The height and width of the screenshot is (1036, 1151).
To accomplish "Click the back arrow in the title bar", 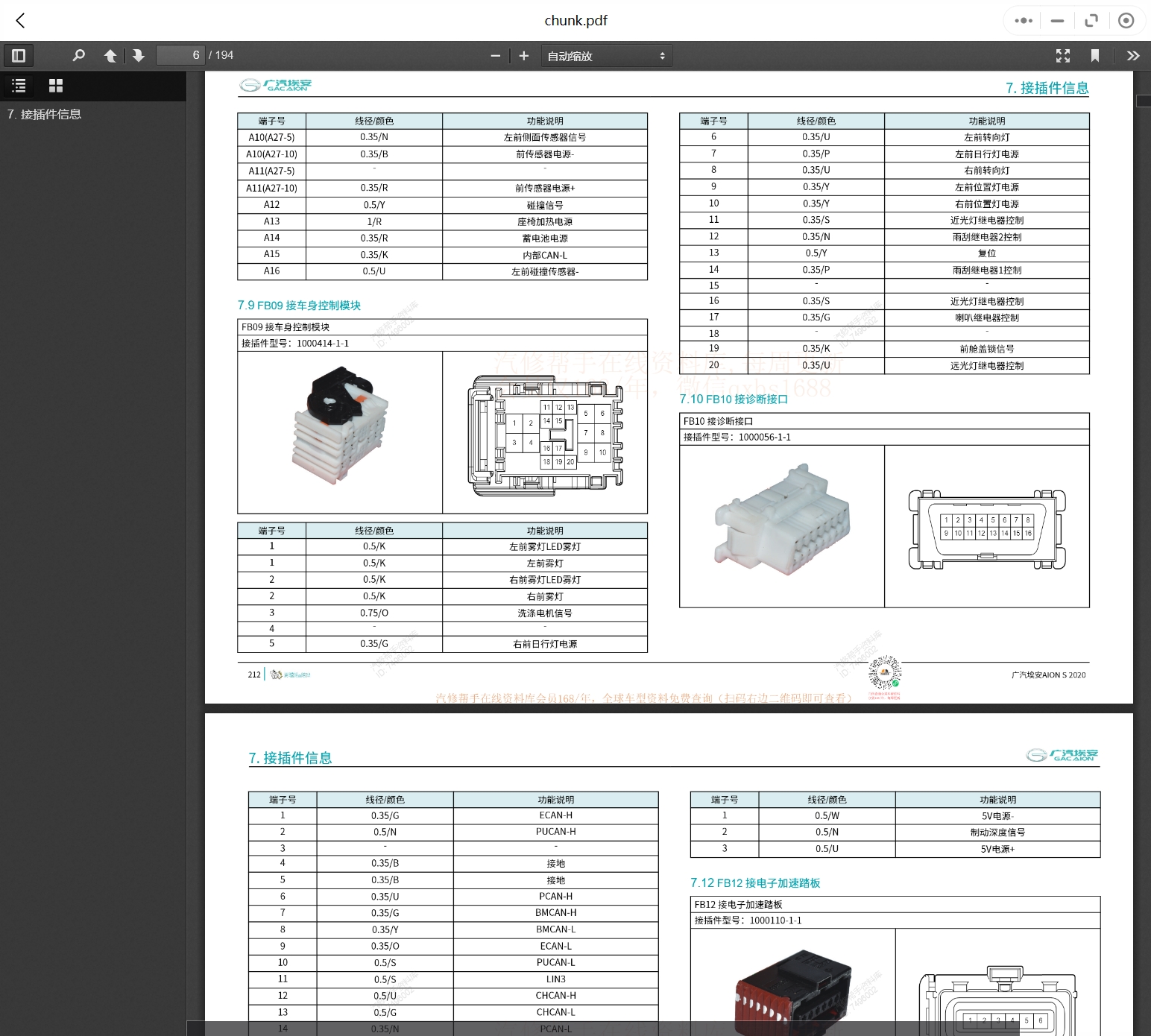I will [21, 21].
